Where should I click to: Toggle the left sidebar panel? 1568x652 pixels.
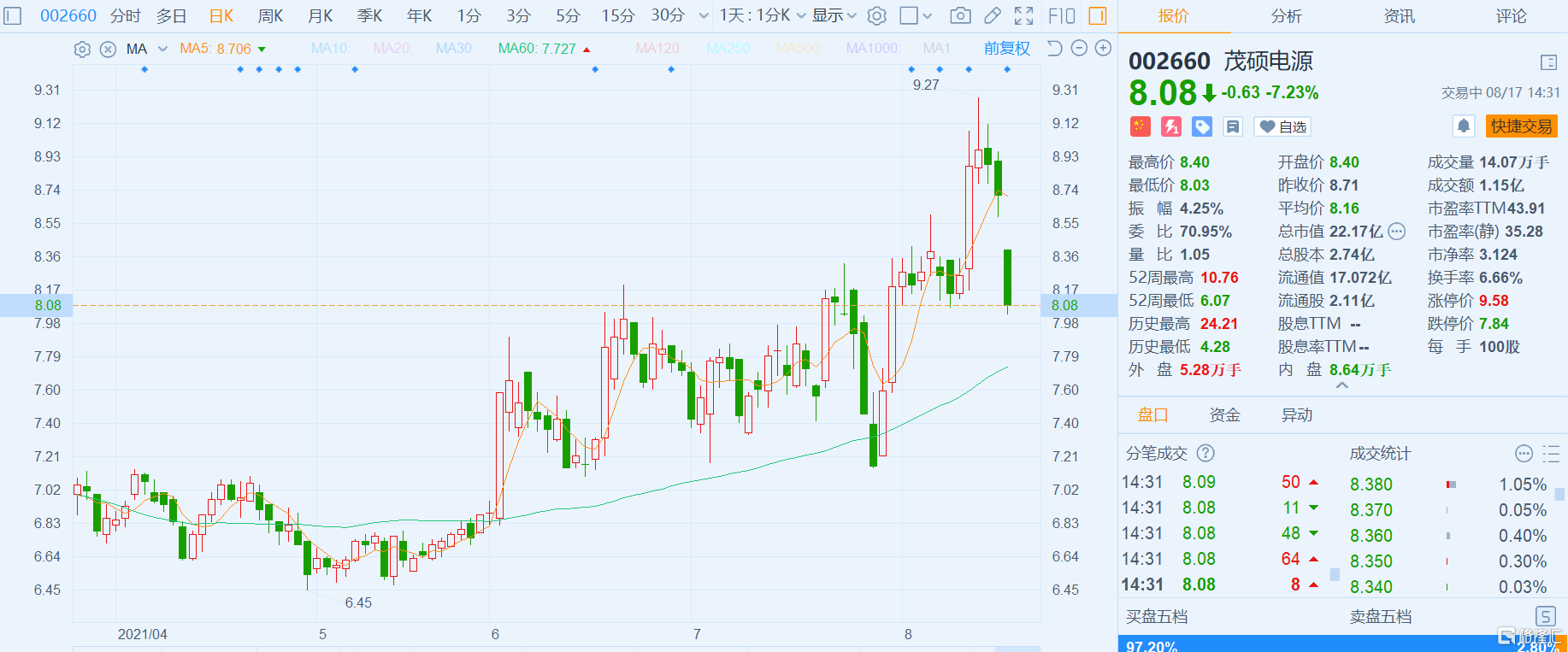pos(12,15)
